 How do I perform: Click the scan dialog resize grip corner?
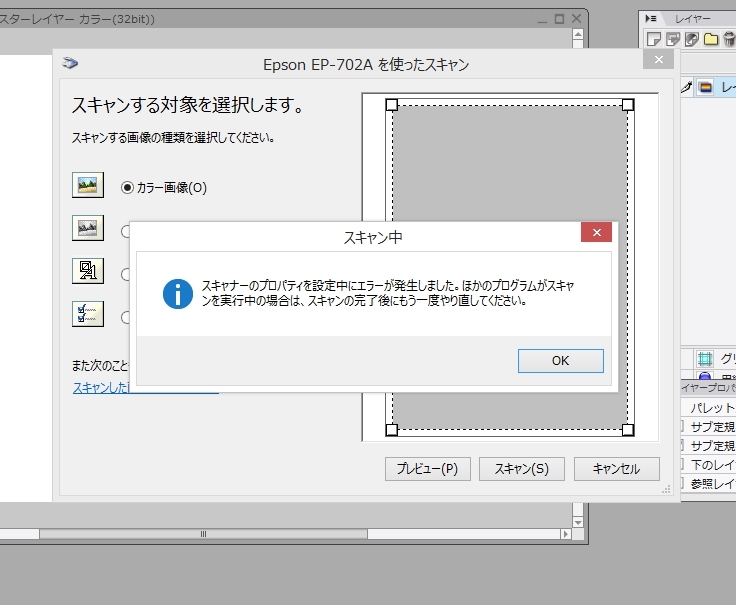point(666,490)
